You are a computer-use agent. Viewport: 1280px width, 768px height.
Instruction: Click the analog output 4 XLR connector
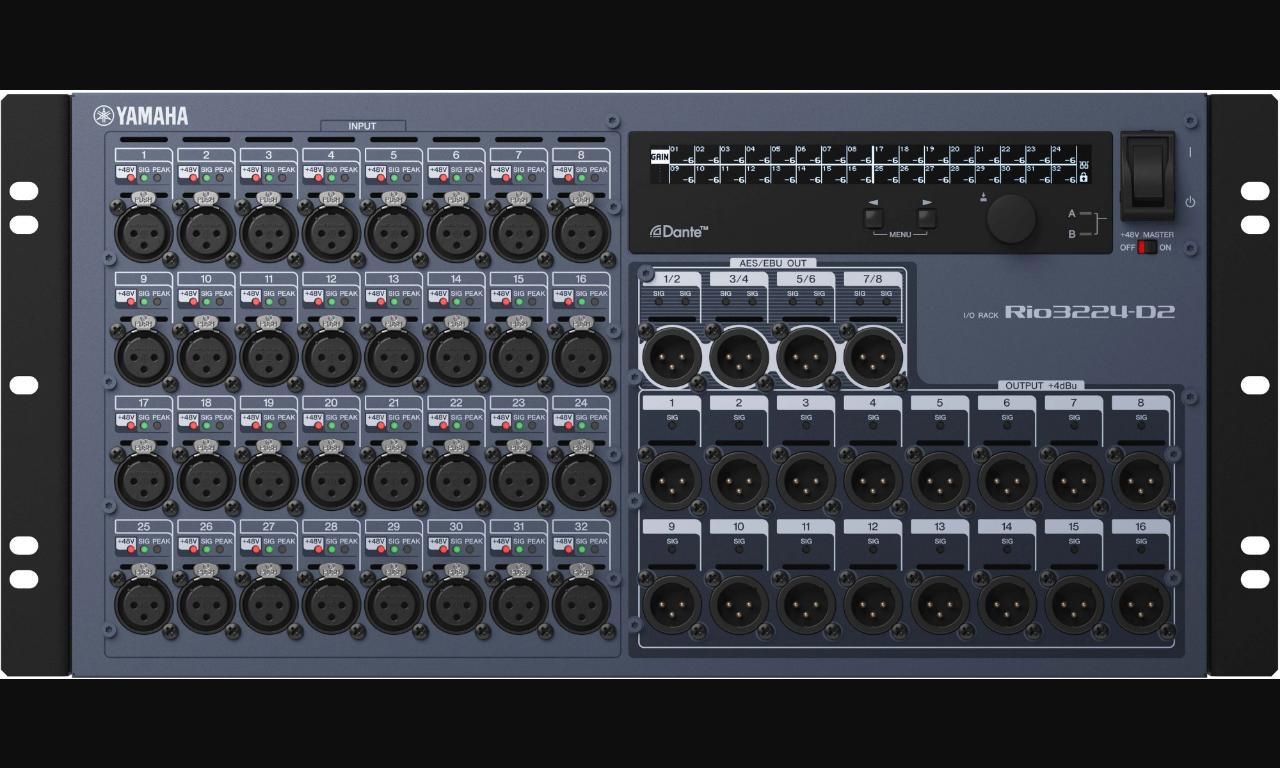click(x=873, y=481)
